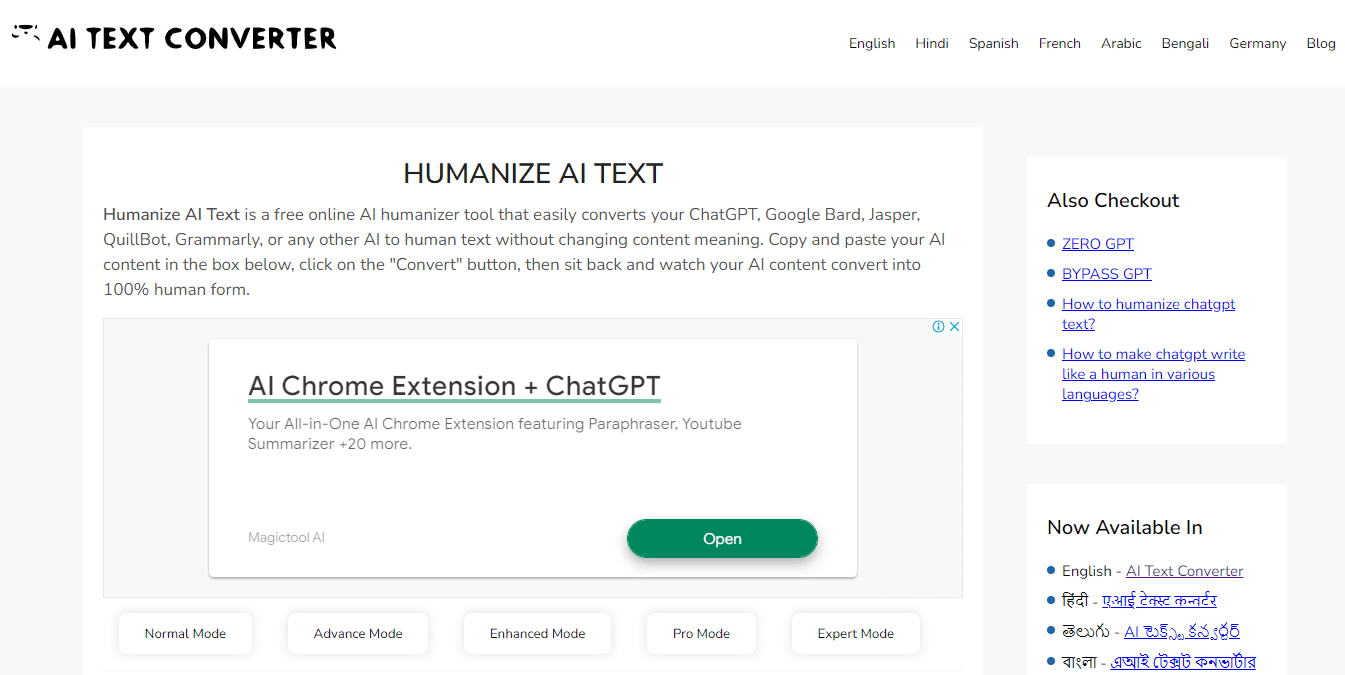This screenshot has height=675, width=1345.
Task: Open the ZERO GPT link
Action: coord(1098,243)
